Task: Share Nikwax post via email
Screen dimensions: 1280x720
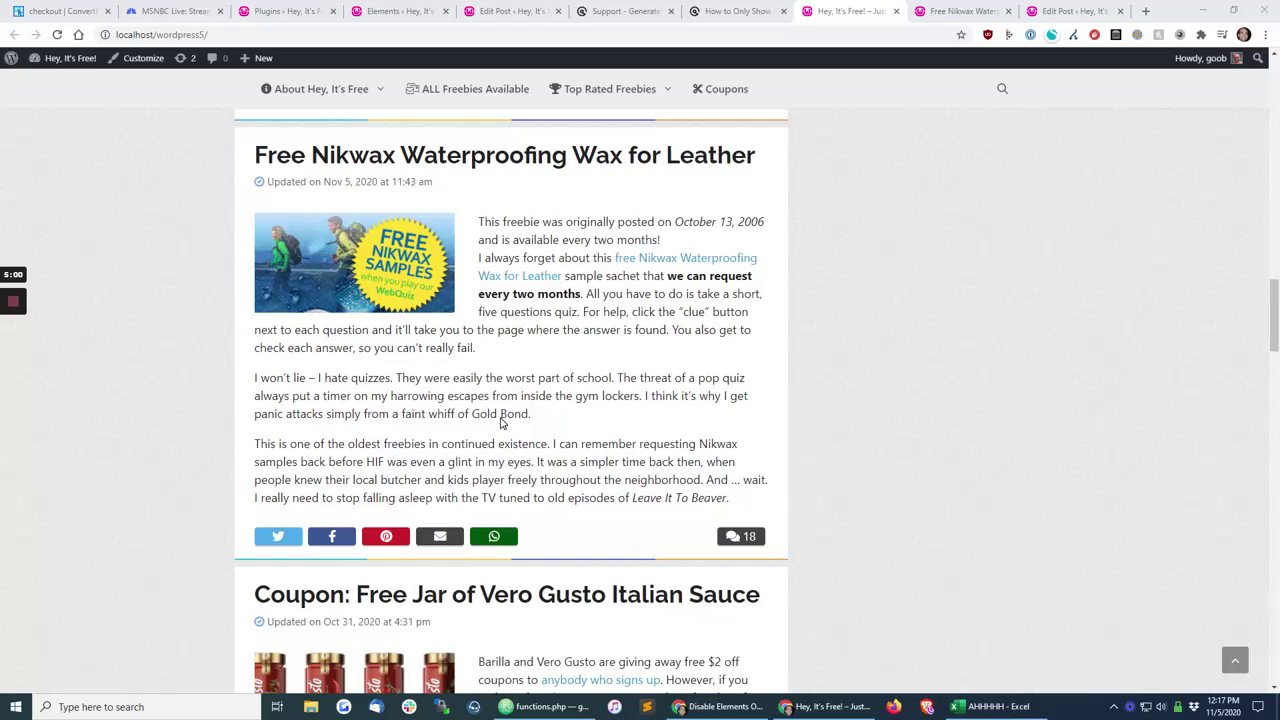Action: [440, 537]
